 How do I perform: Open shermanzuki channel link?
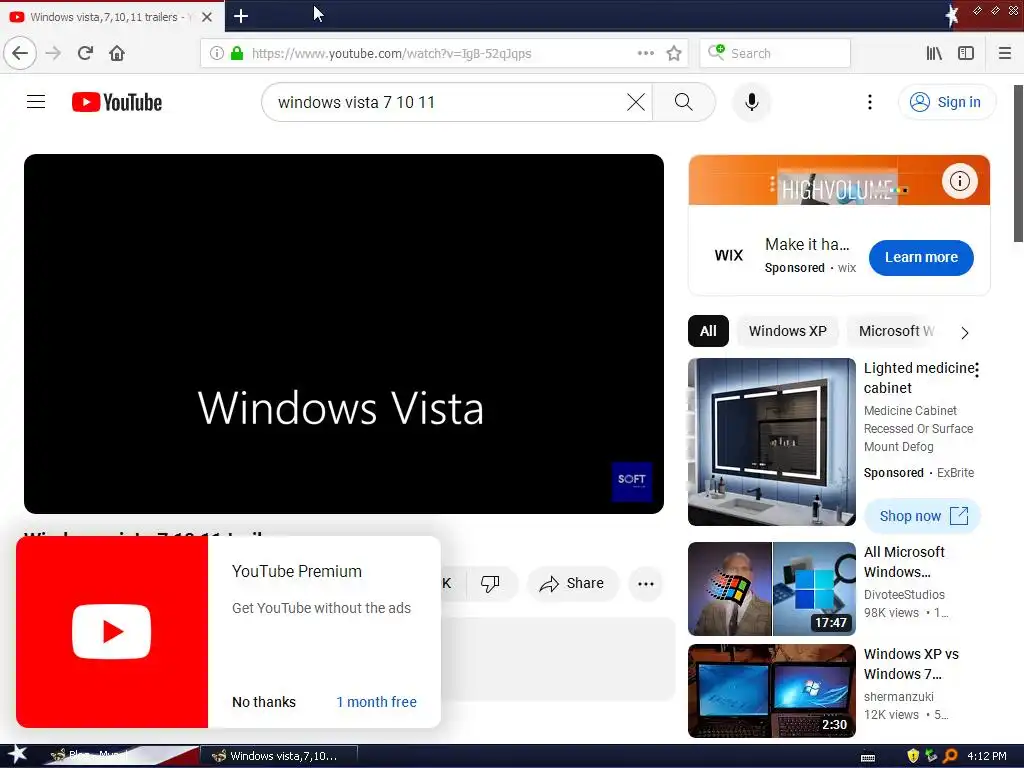pyautogui.click(x=899, y=696)
